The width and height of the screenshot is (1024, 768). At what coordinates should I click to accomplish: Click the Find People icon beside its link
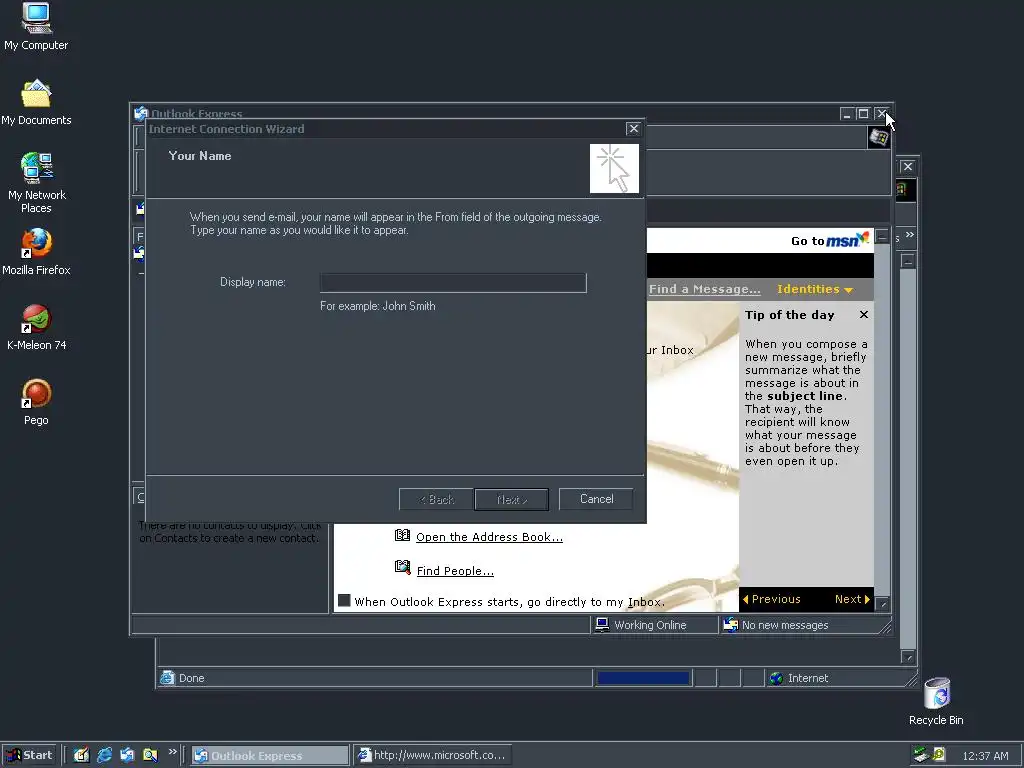402,567
